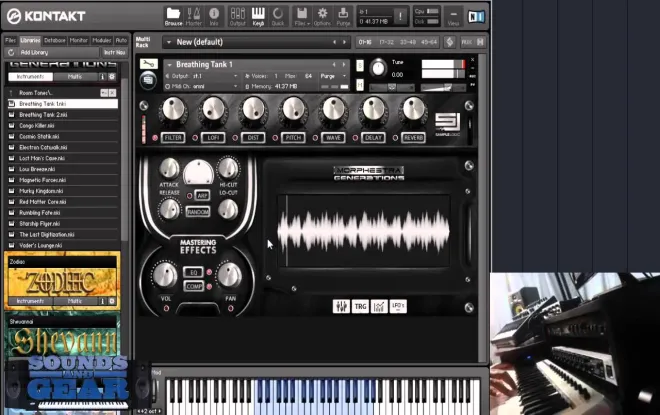660x415 pixels.
Task: Open the Midi Ch omni dropdown
Action: tap(202, 86)
